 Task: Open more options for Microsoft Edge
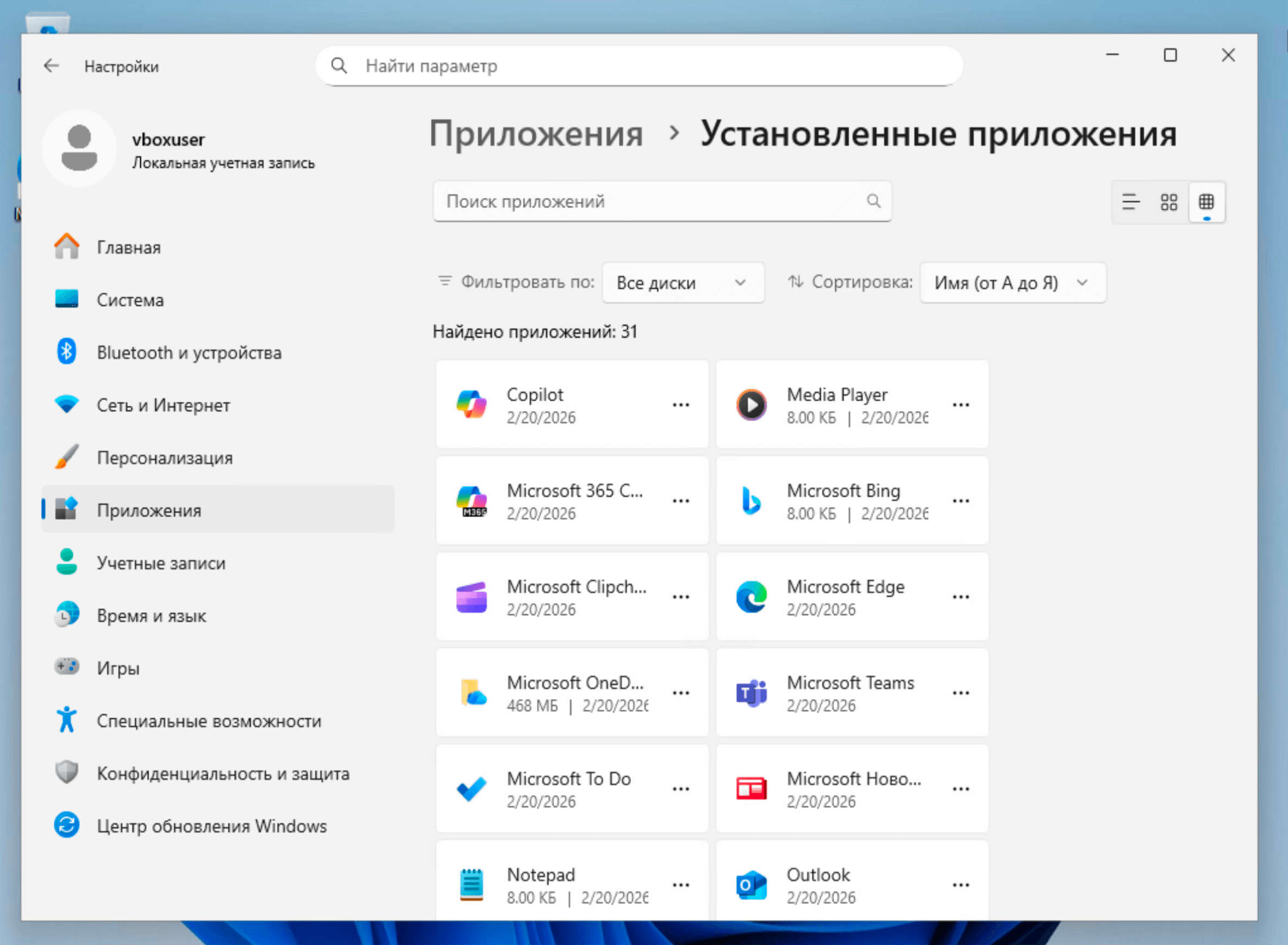[x=960, y=597]
